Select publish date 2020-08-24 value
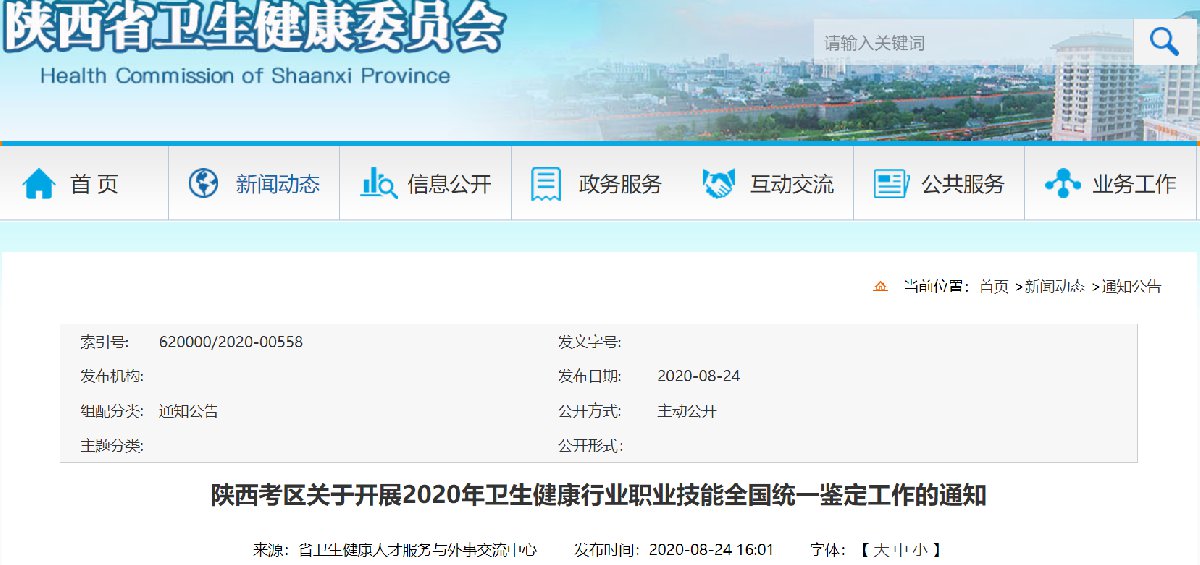The image size is (1200, 565). click(x=699, y=377)
